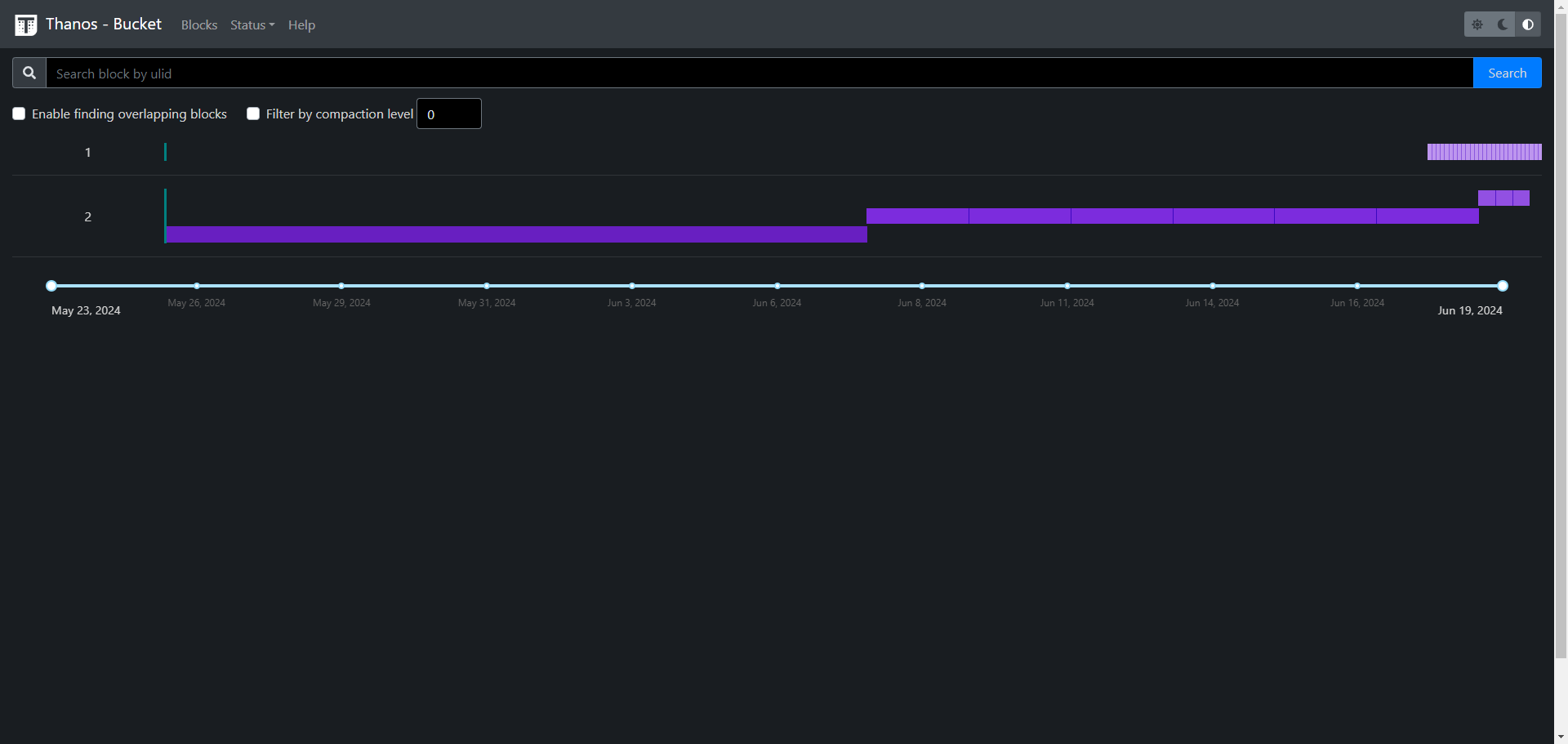
Task: Switch to light theme using the sun icon
Action: (x=1477, y=25)
